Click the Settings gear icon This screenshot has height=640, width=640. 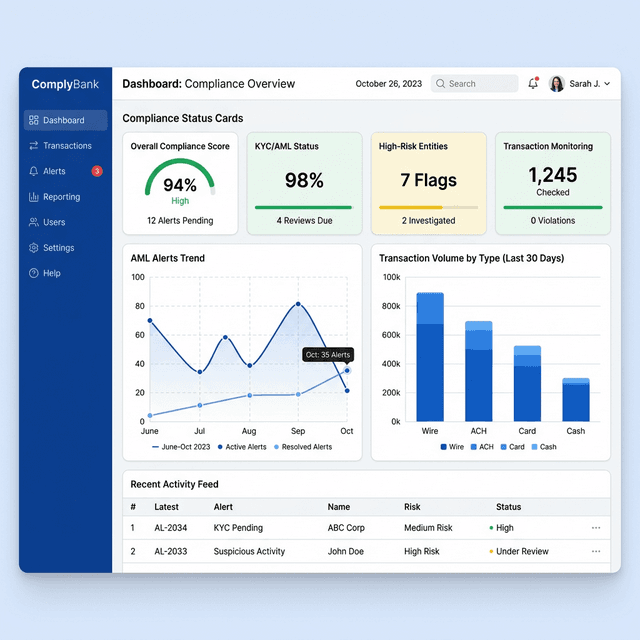pyautogui.click(x=33, y=248)
